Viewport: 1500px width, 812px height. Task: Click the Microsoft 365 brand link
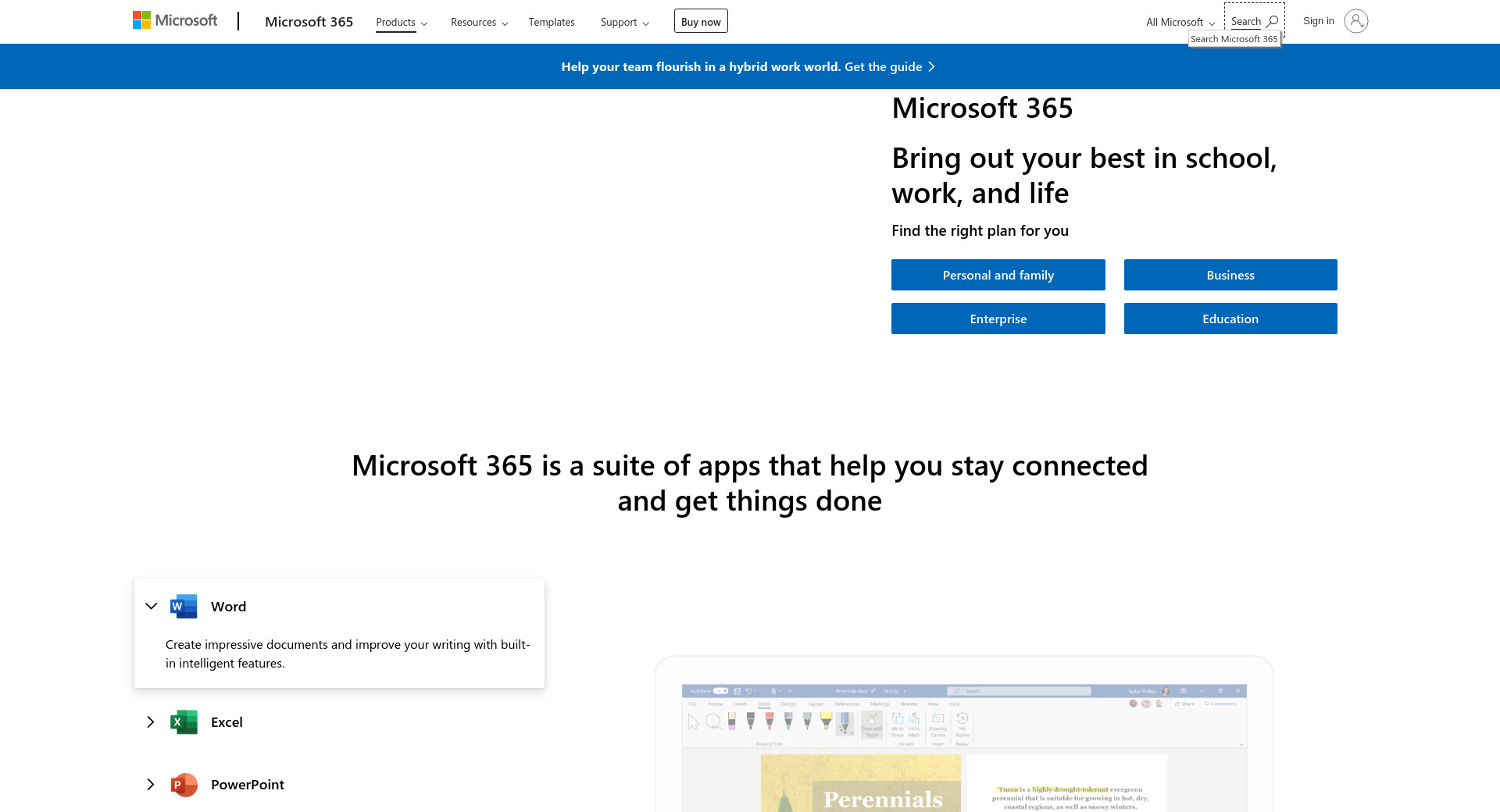(309, 22)
